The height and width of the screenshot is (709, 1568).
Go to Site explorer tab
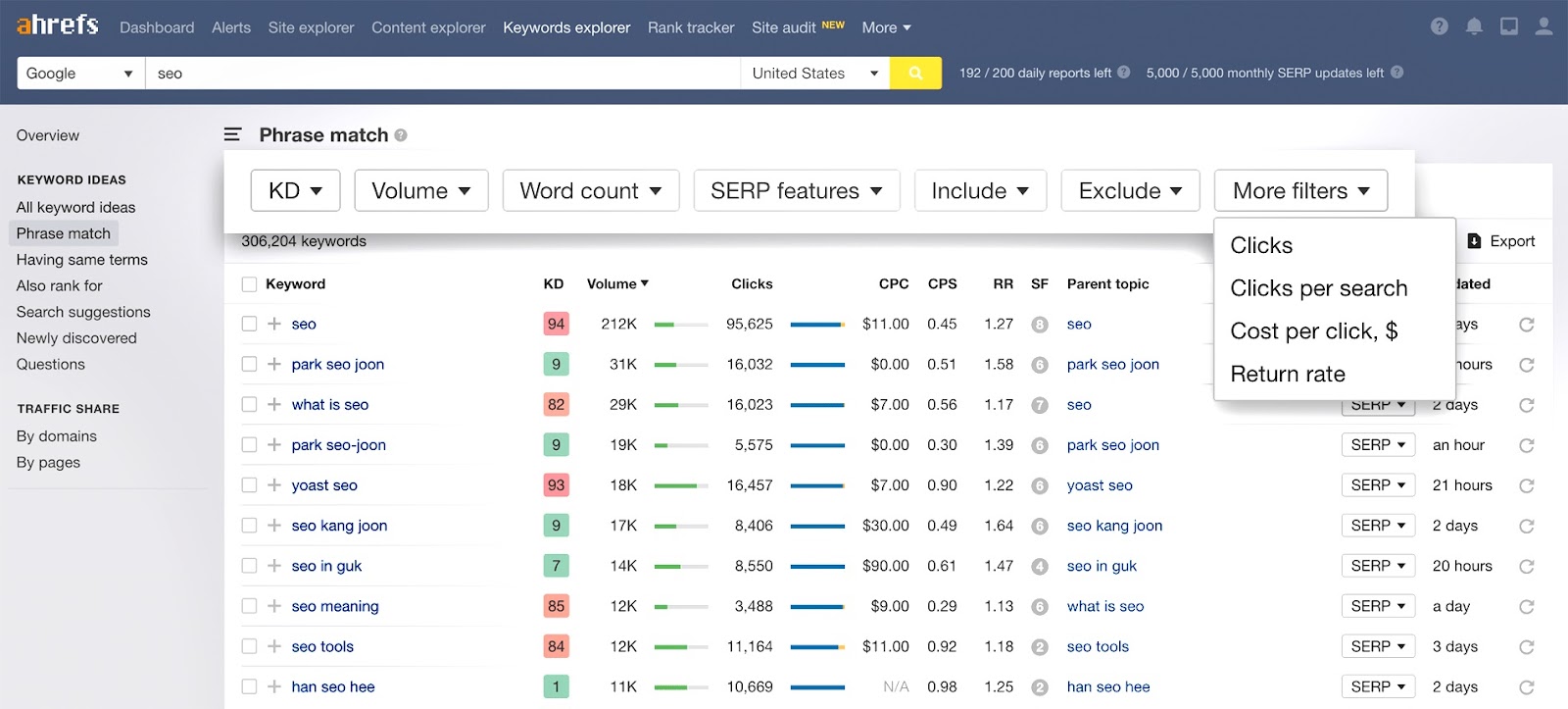pyautogui.click(x=311, y=27)
